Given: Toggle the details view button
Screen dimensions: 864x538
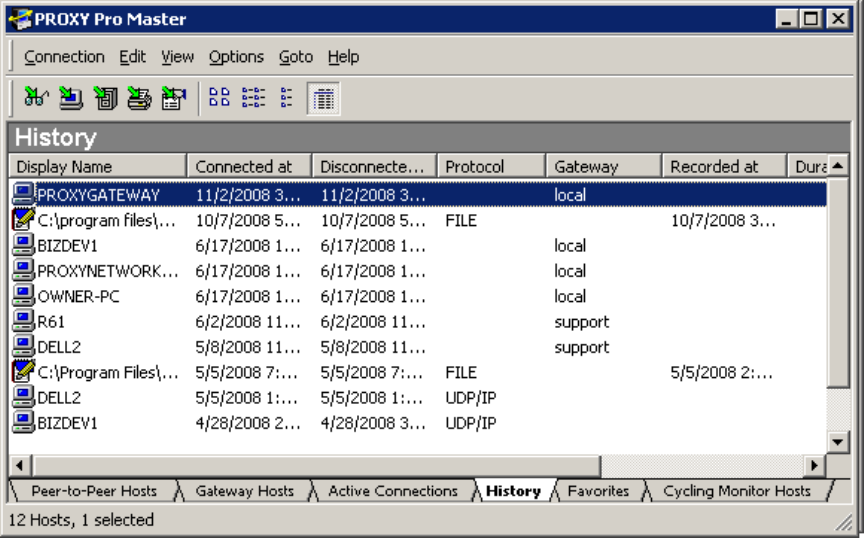Looking at the screenshot, I should 323,99.
